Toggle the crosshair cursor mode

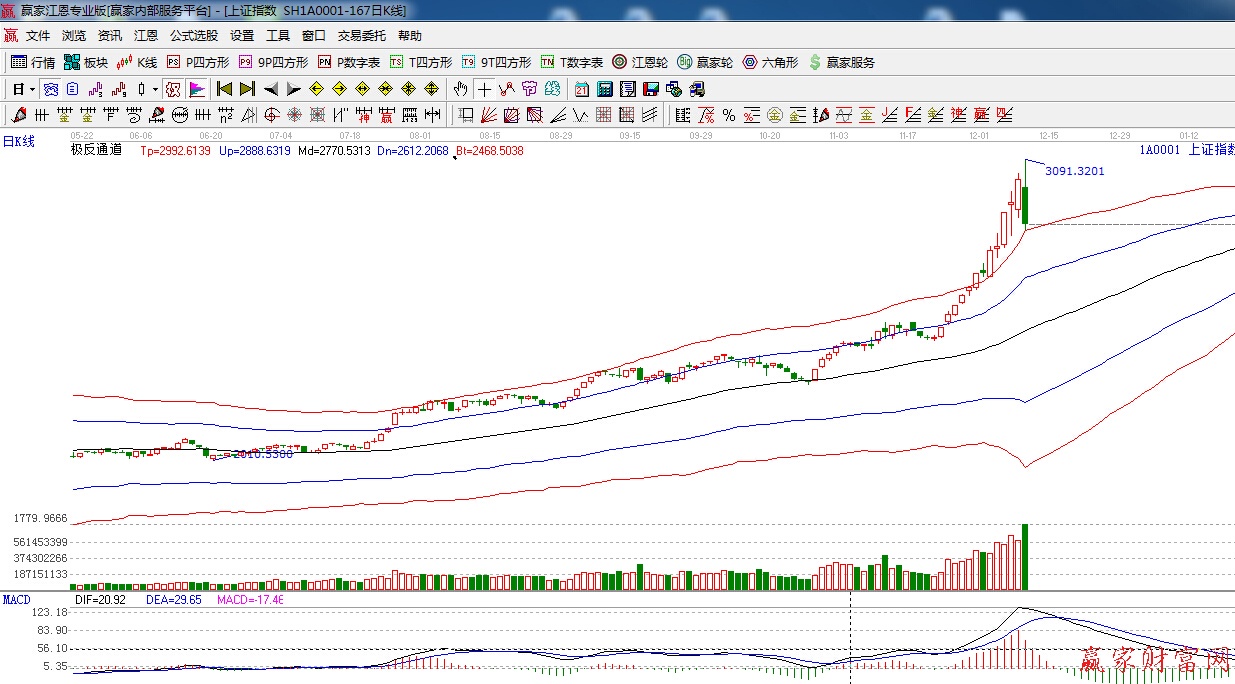click(x=484, y=89)
